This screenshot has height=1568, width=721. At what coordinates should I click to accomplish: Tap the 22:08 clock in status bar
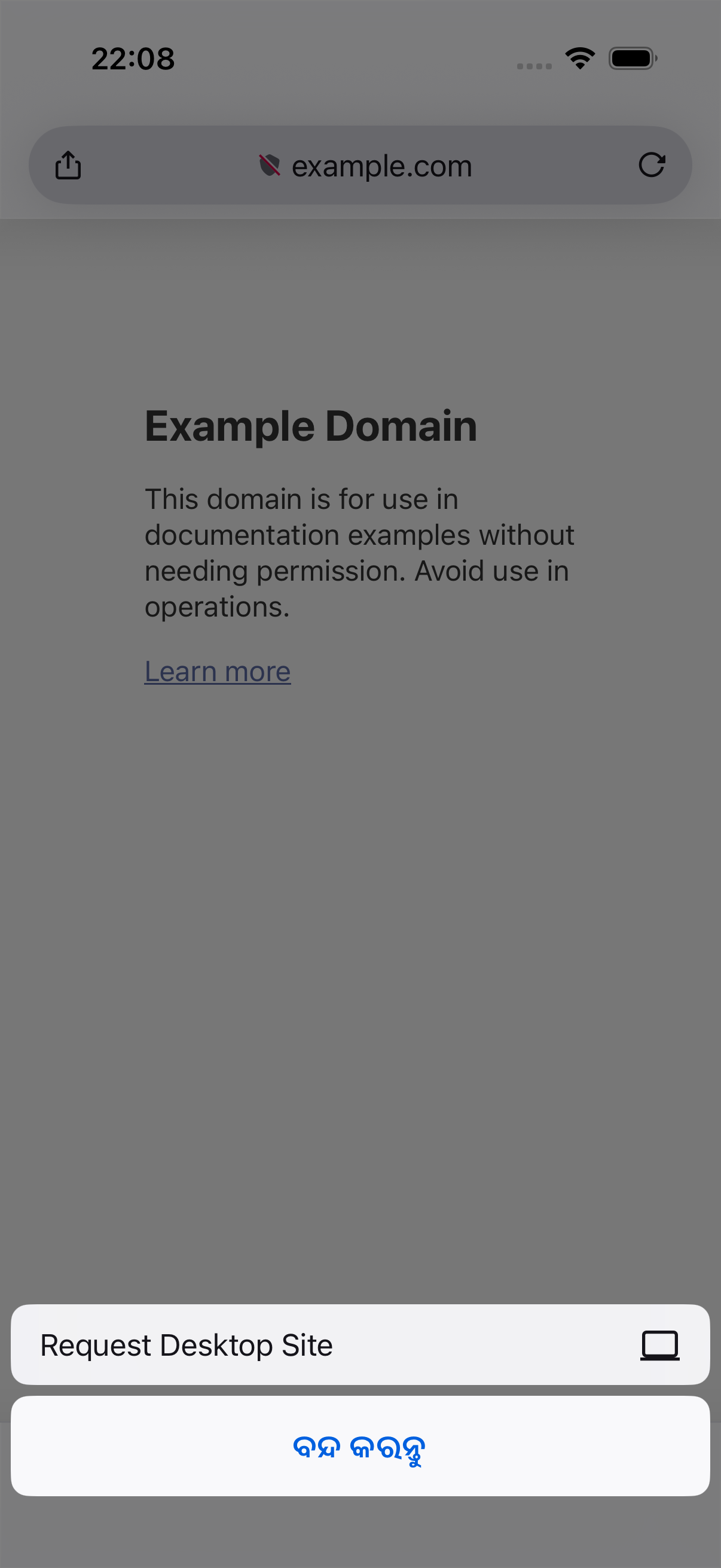(x=133, y=59)
